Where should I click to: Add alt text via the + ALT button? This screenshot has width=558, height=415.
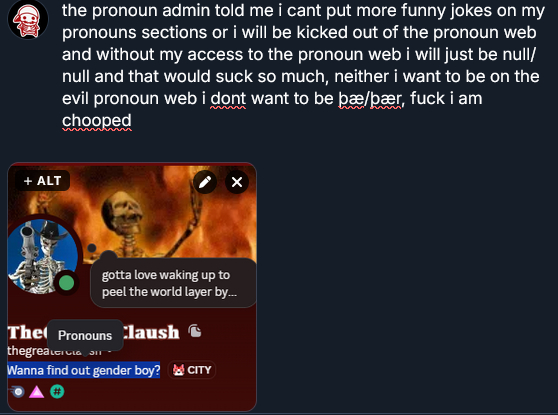[42, 181]
